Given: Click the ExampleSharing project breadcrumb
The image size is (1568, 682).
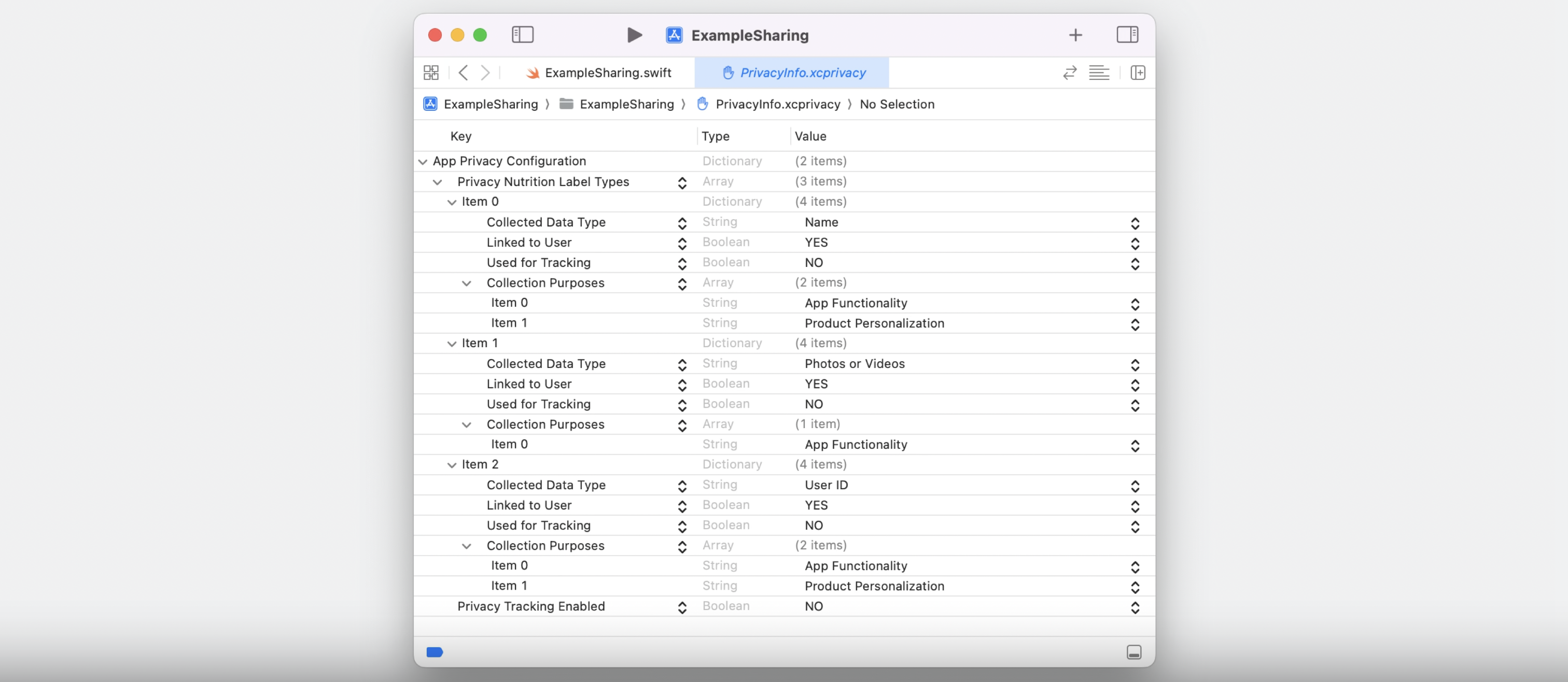Looking at the screenshot, I should pos(481,104).
